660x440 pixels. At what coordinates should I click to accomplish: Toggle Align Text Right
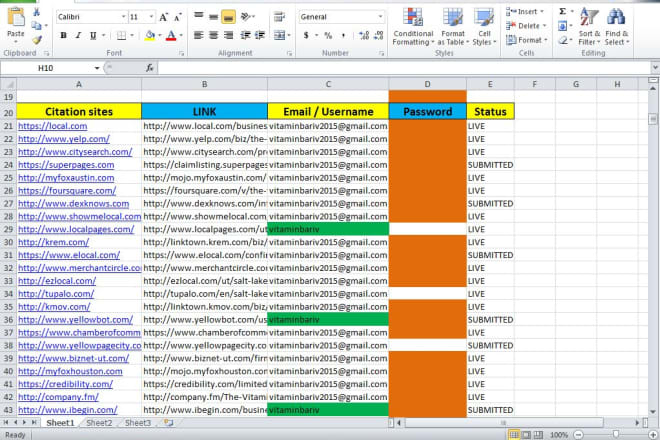point(229,36)
